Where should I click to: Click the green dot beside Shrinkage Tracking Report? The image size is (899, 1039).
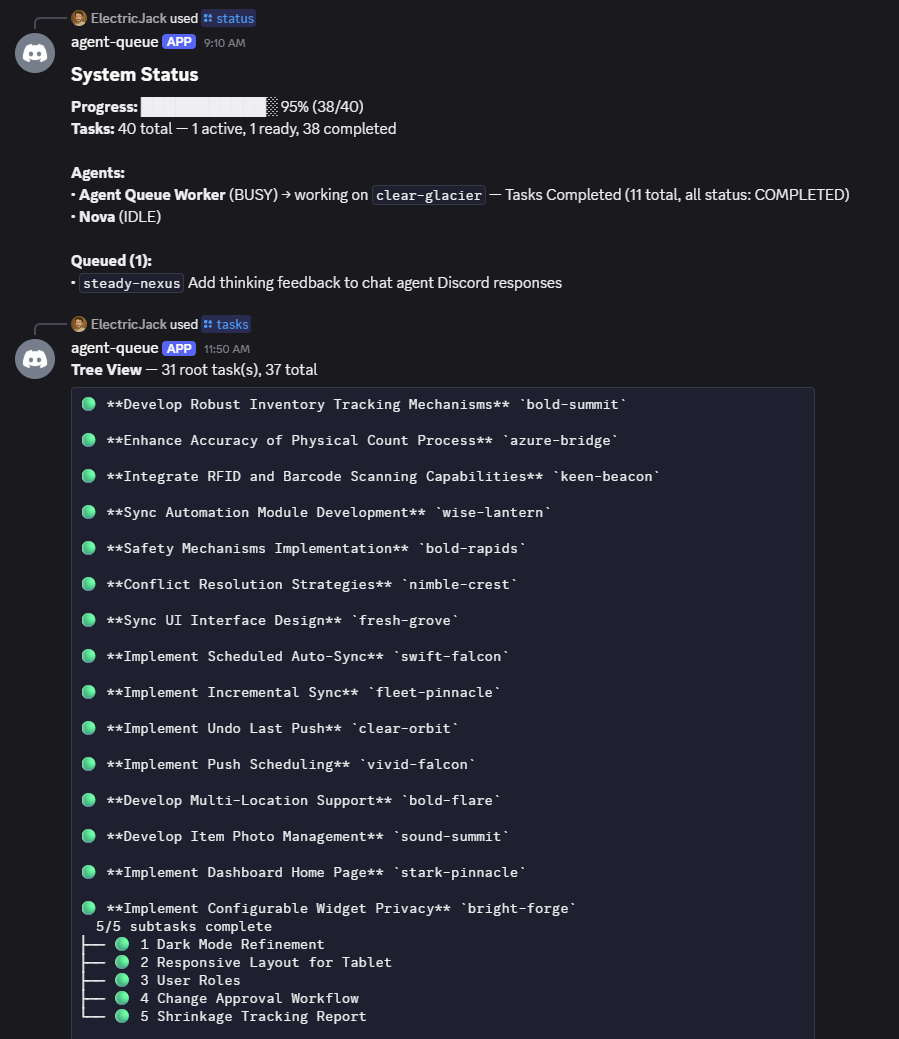tap(121, 1015)
